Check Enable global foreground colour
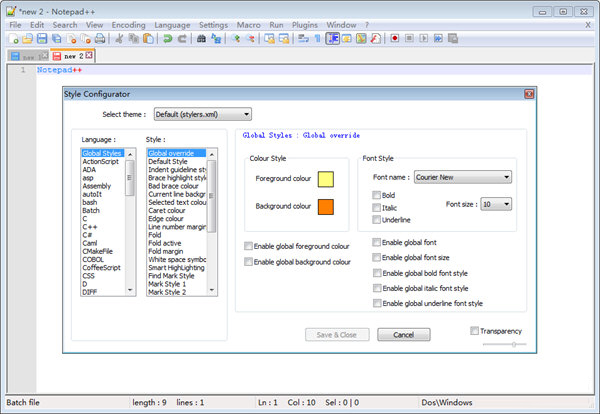Screen dimensions: 600x414 [x=249, y=246]
